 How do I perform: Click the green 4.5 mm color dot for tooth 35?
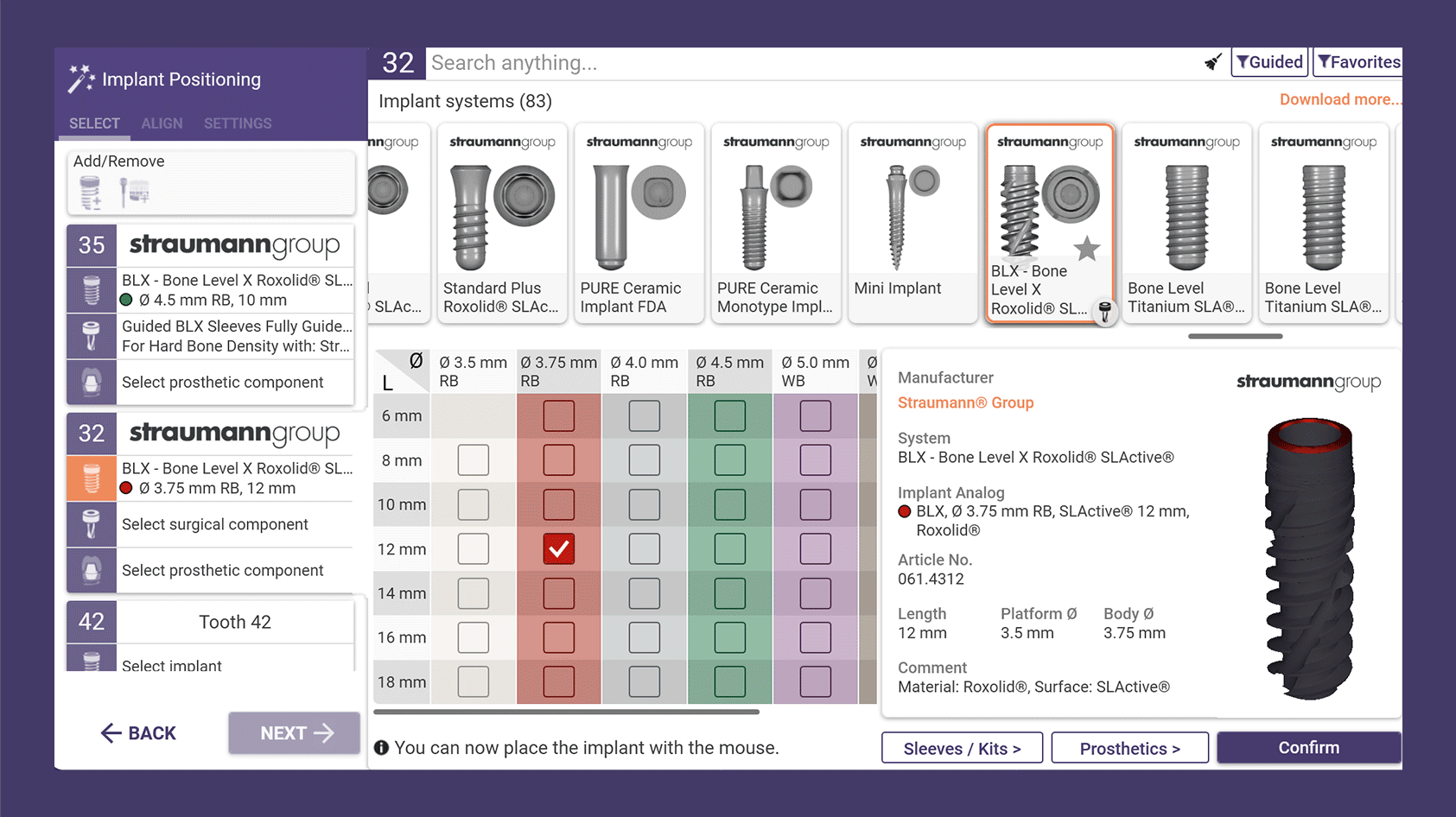[x=126, y=301]
